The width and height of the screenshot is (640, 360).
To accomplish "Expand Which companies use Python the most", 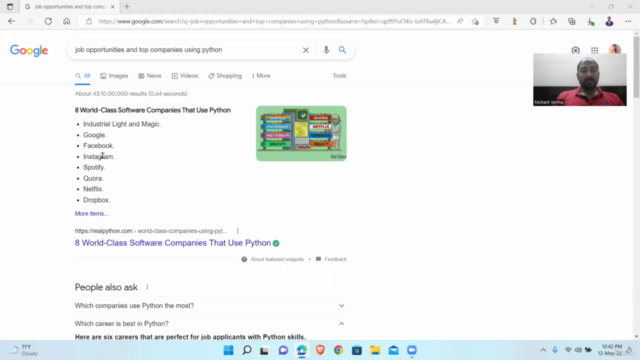I will (x=210, y=306).
